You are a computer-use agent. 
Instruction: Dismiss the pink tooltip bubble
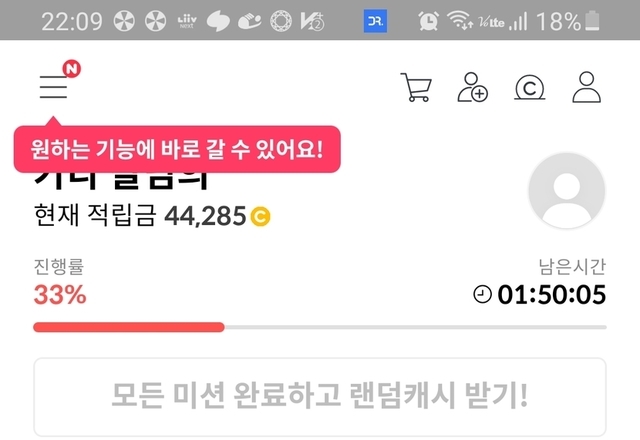point(177,149)
